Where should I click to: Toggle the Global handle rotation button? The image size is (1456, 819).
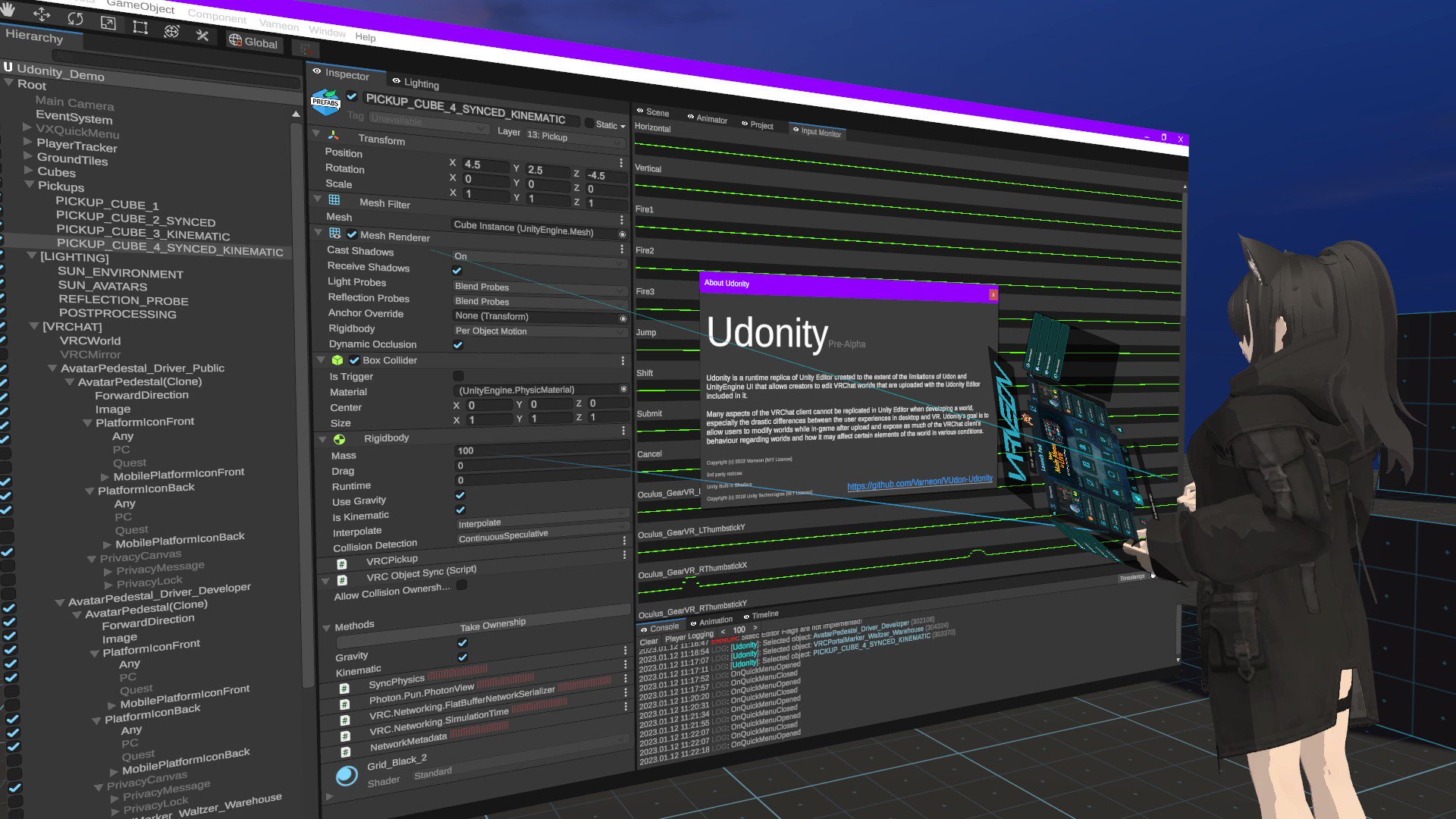(253, 42)
